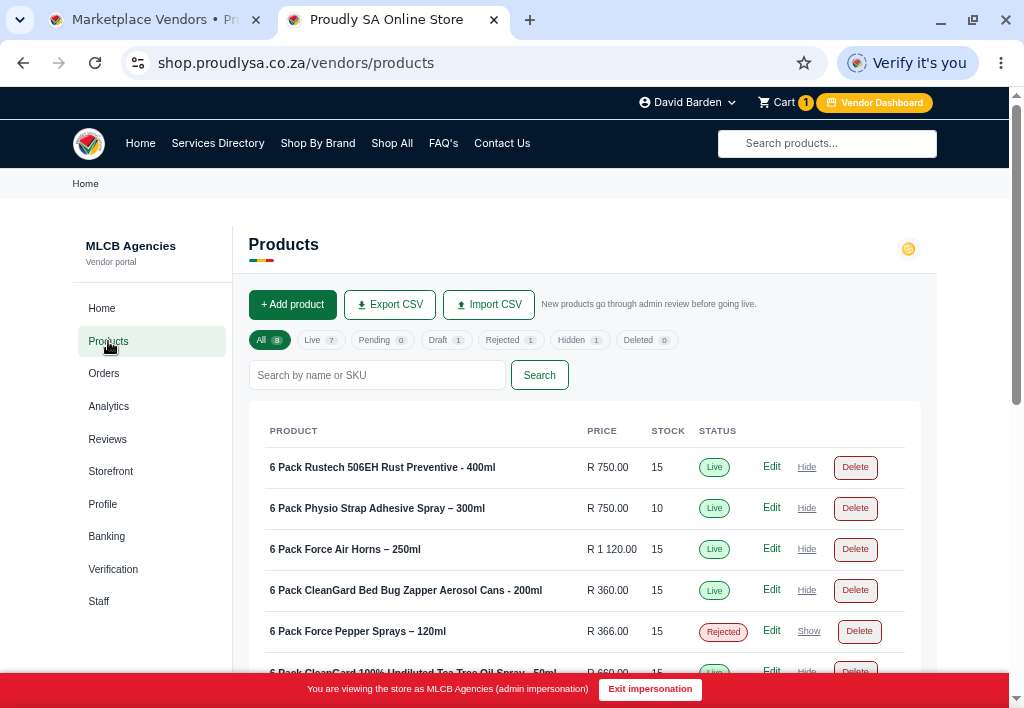
Task: Open the FAQ's page
Action: [x=443, y=143]
